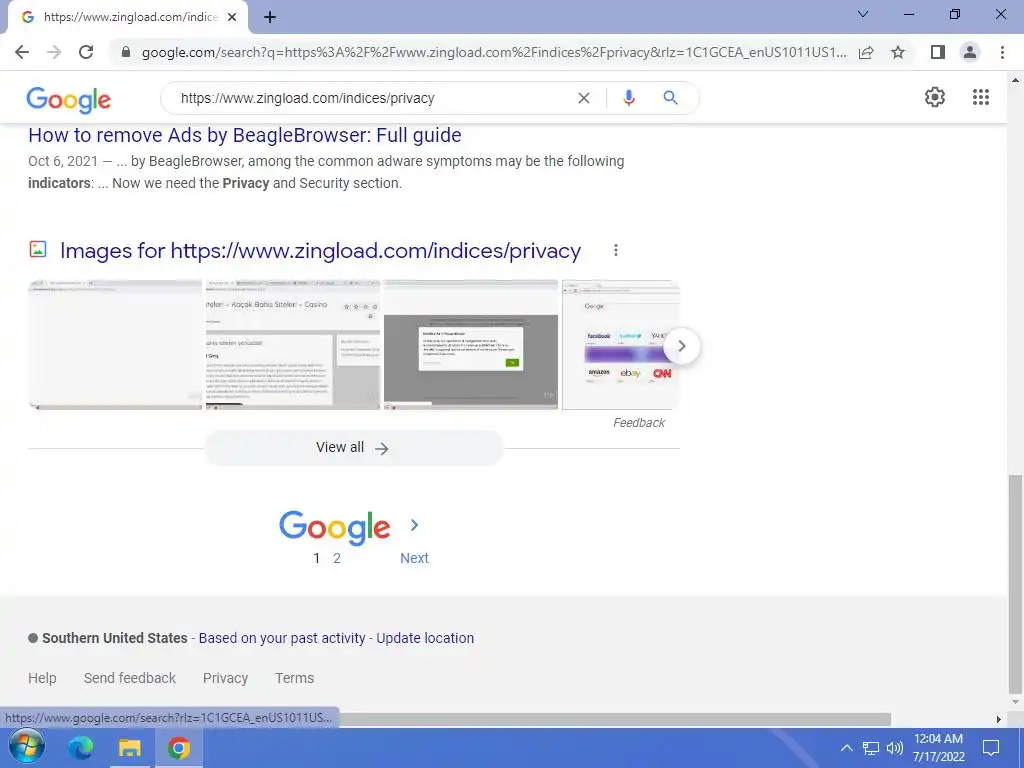Image resolution: width=1024 pixels, height=768 pixels.
Task: Open the Privacy footer link
Action: click(x=225, y=678)
